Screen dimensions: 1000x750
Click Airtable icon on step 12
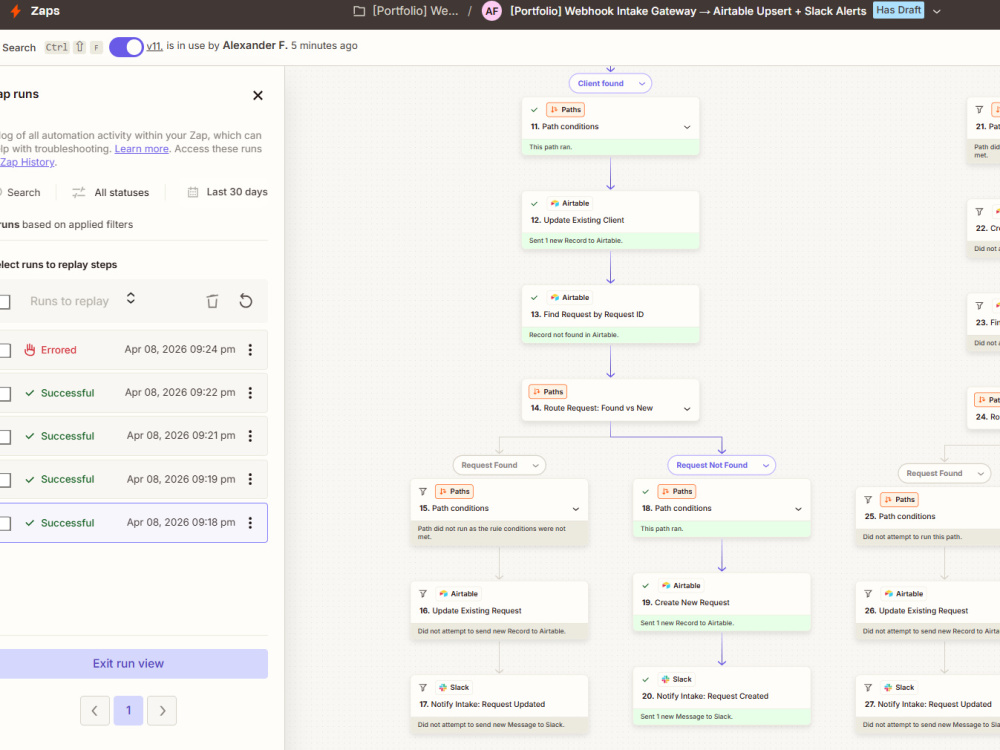(x=555, y=203)
